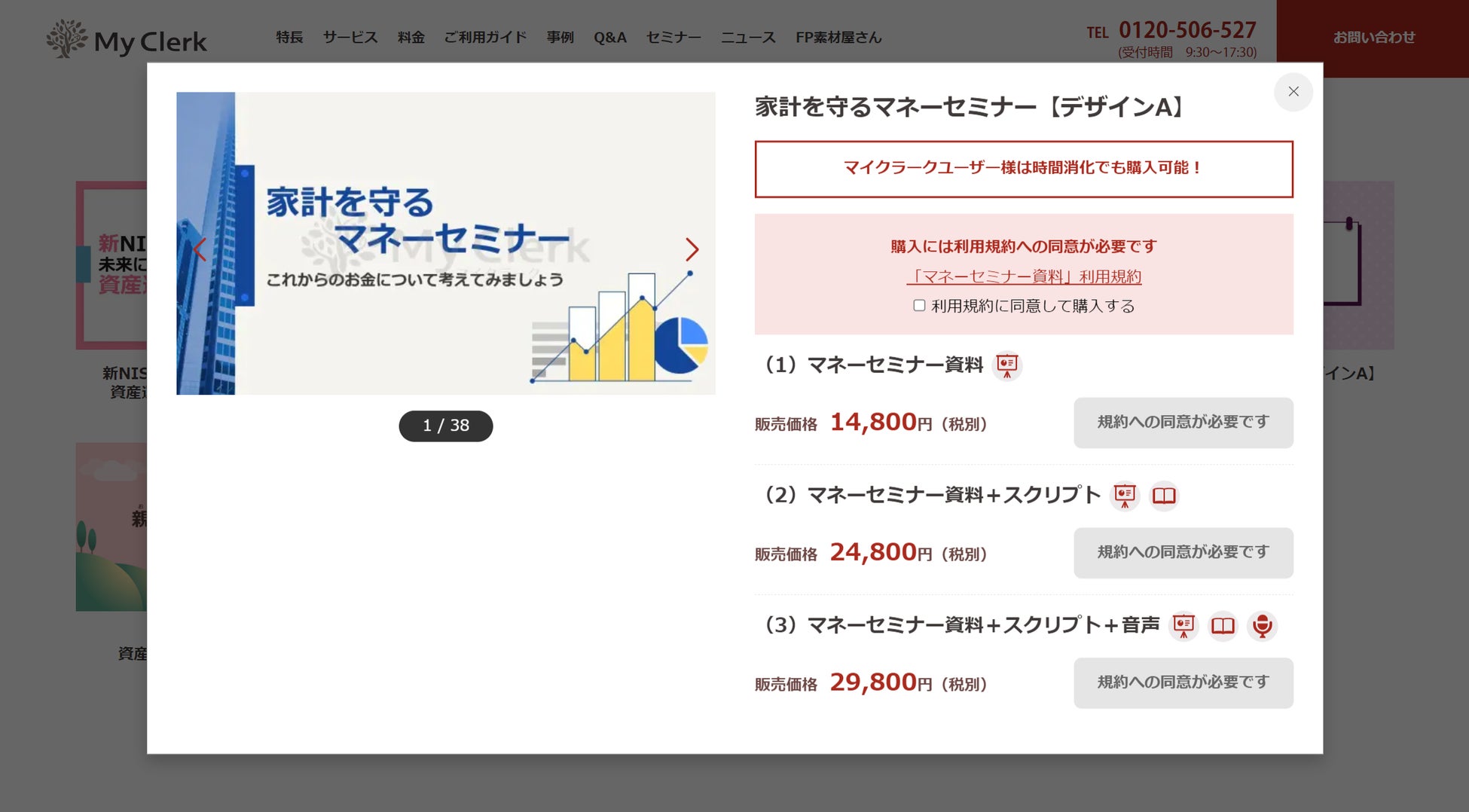Click the 新NISA thumbnail behind the modal
The height and width of the screenshot is (812, 1469).
pyautogui.click(x=111, y=265)
